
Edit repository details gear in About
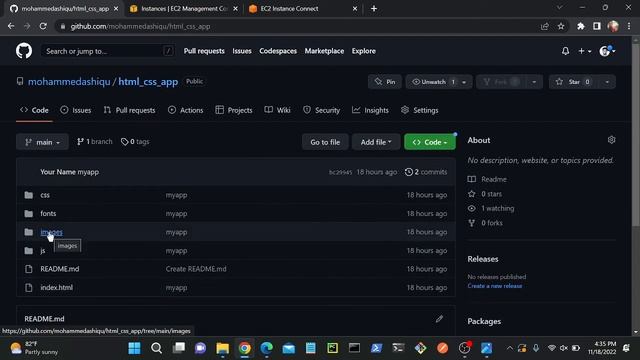[611, 140]
